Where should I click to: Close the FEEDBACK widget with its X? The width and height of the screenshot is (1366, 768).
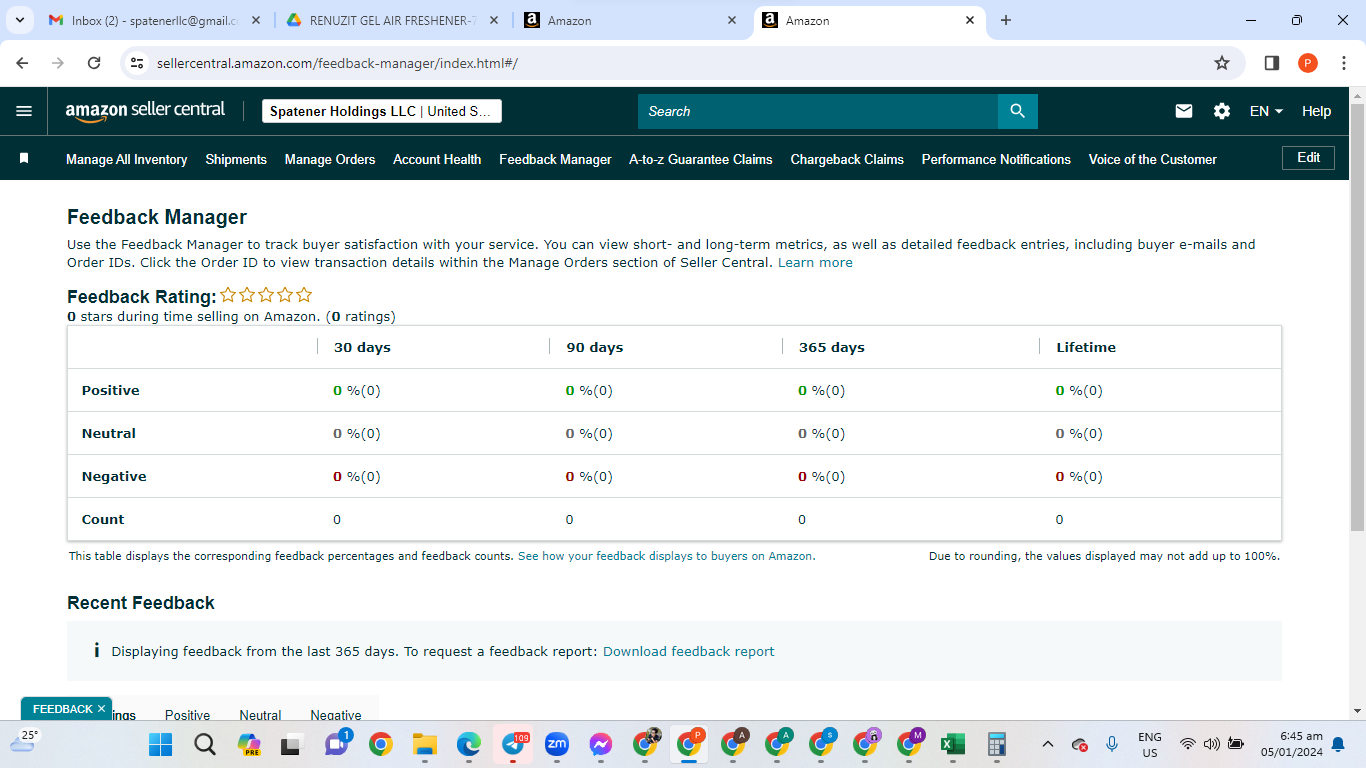101,709
